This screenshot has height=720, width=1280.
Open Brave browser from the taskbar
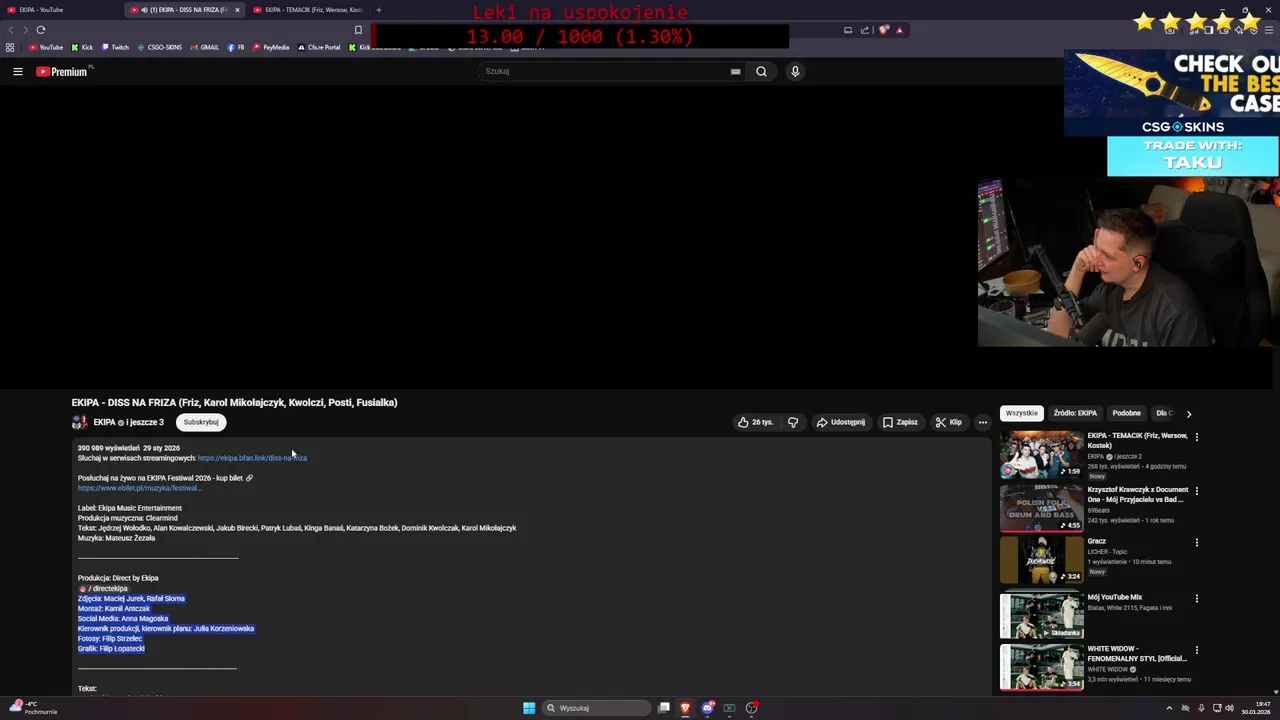[x=685, y=708]
